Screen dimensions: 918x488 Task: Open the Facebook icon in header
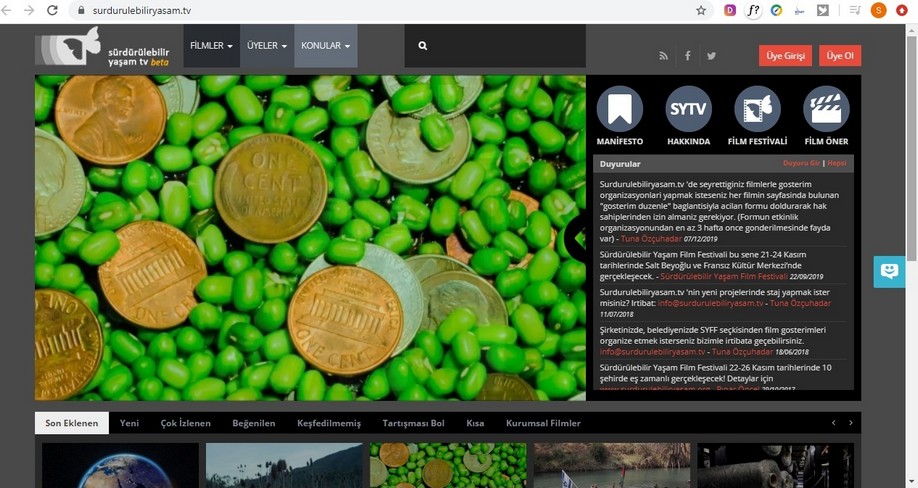688,56
